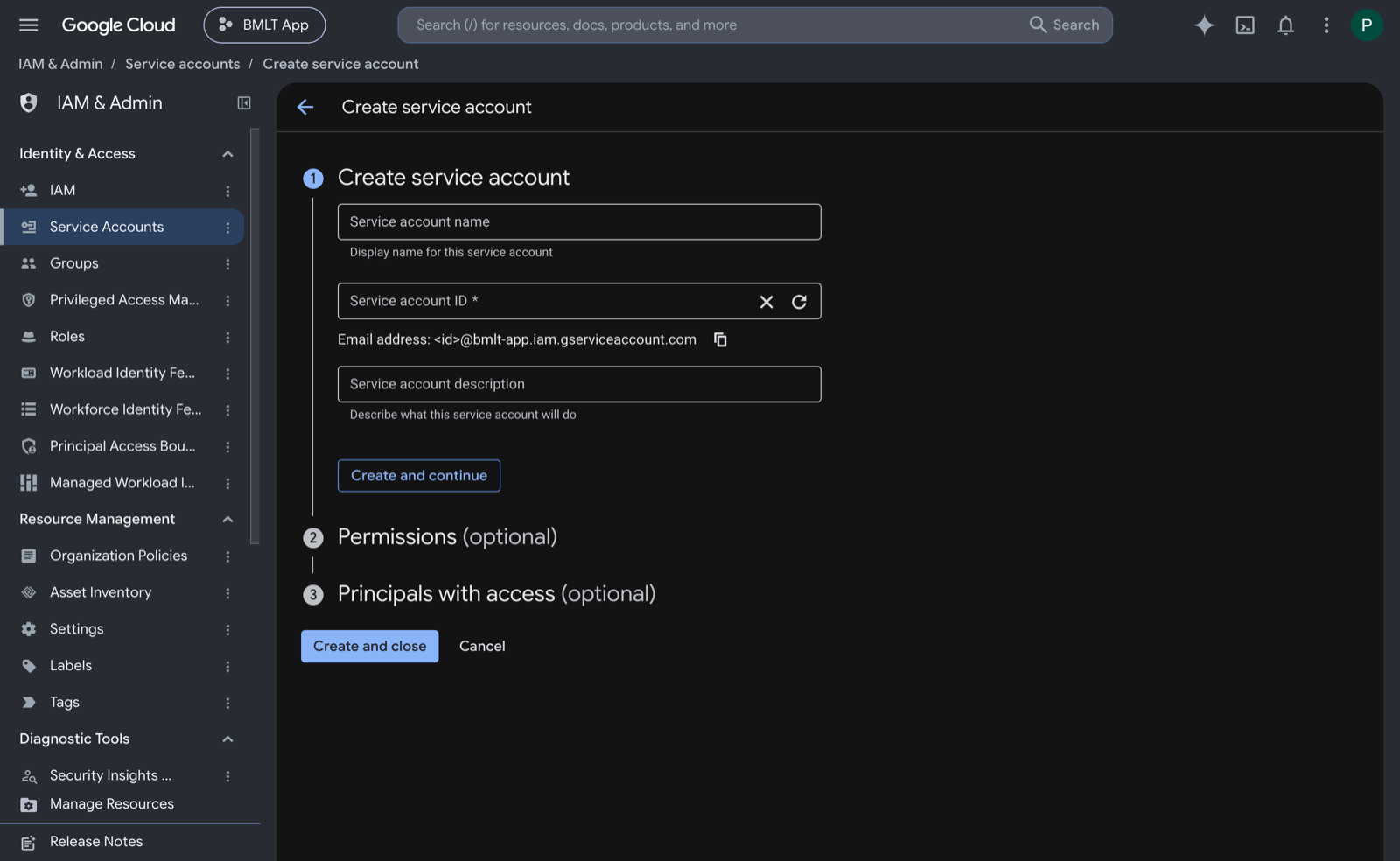Image resolution: width=1400 pixels, height=861 pixels.
Task: Go to IAM & Admin breadcrumb link
Action: click(60, 64)
